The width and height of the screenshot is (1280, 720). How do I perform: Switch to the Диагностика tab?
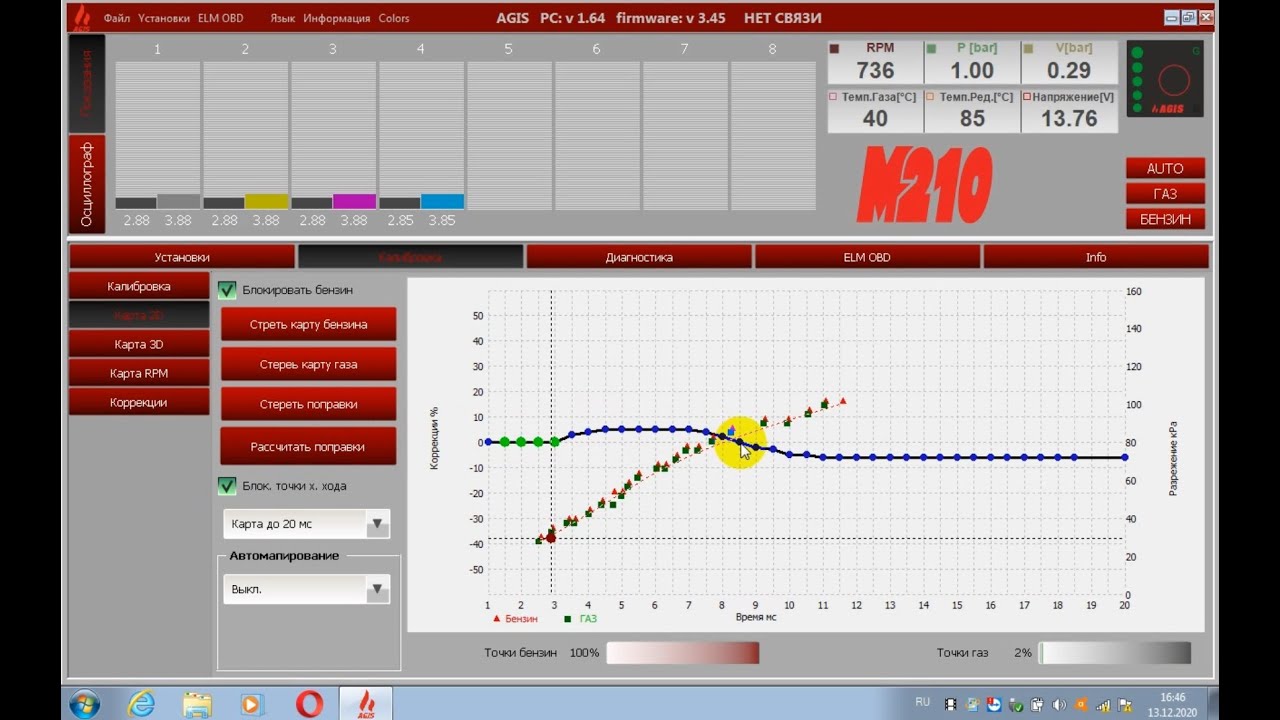click(639, 257)
